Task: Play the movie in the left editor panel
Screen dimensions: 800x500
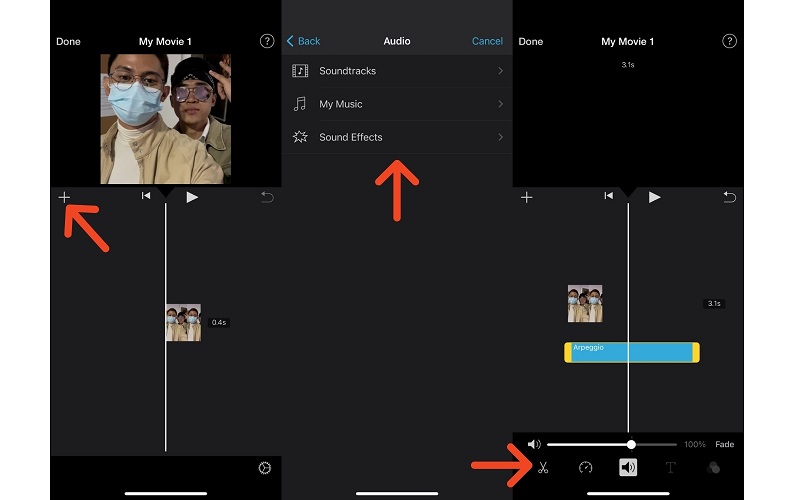Action: [x=192, y=197]
